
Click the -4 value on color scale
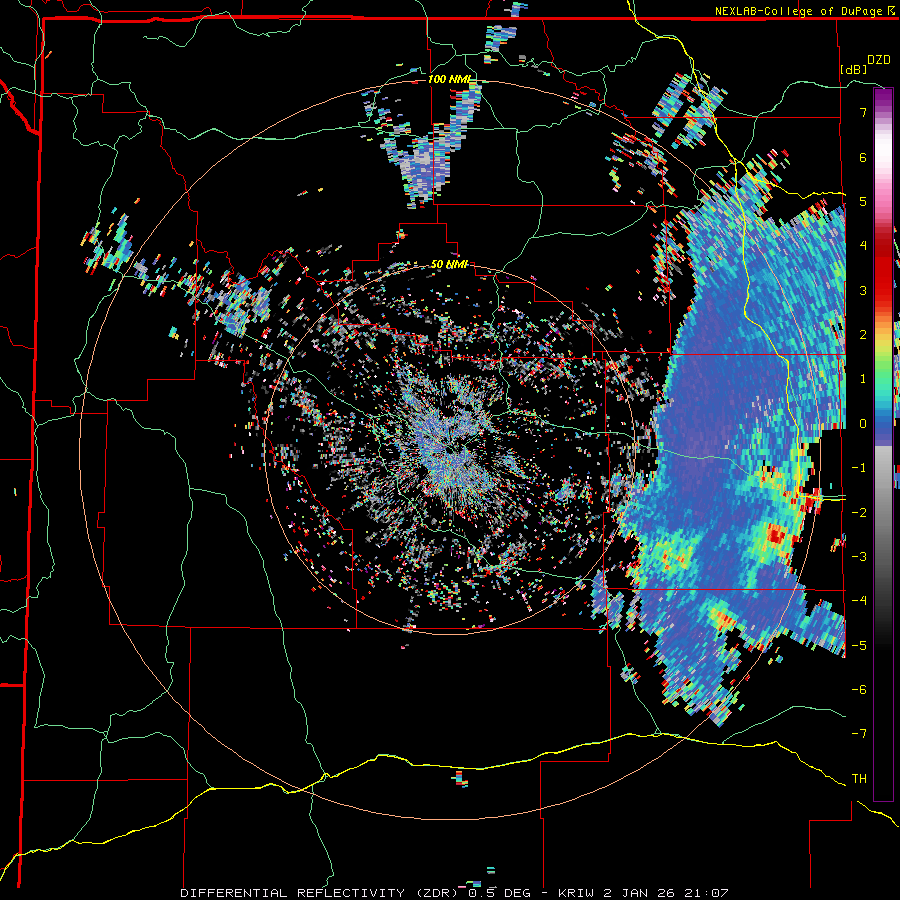(859, 601)
